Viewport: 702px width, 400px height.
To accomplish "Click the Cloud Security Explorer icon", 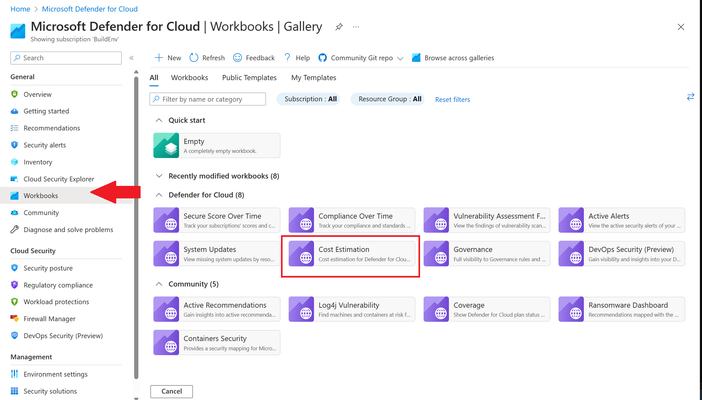I will 14,179.
